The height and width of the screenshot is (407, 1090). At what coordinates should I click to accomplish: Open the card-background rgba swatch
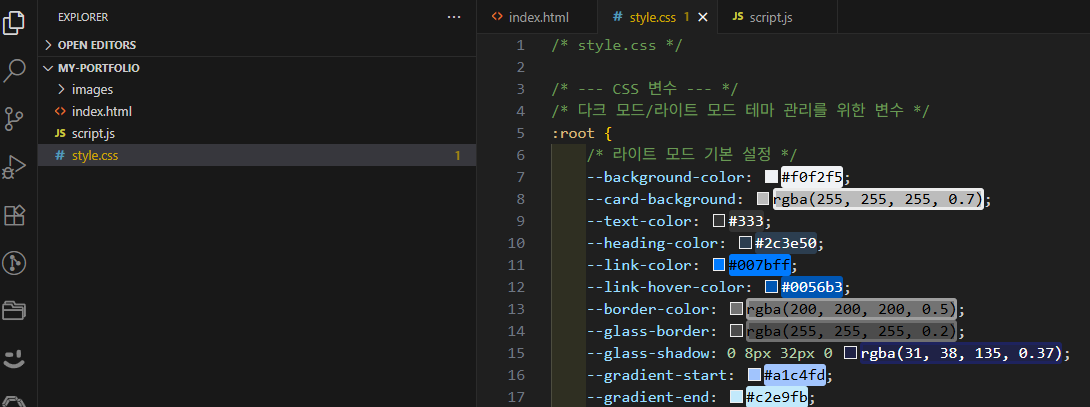click(x=763, y=199)
